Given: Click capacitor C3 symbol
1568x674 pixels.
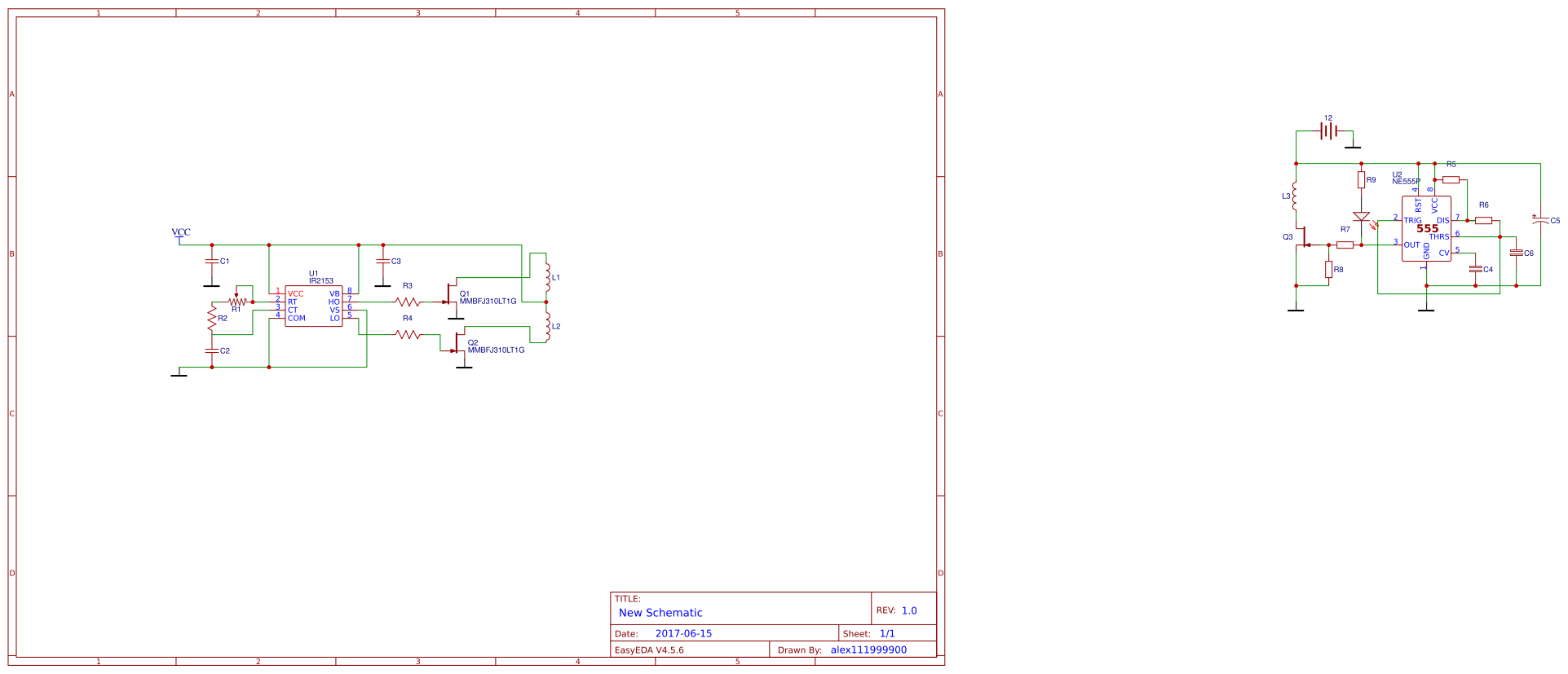Looking at the screenshot, I should (383, 262).
